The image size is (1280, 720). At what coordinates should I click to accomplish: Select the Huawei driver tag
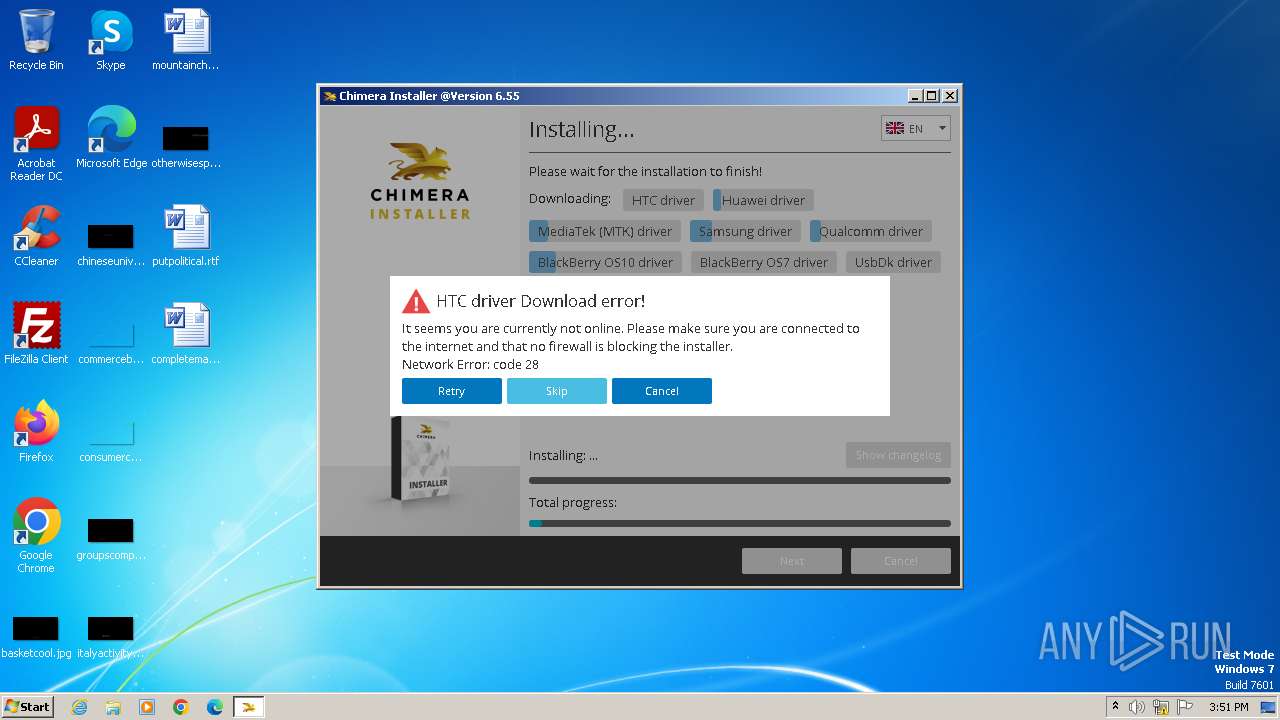(763, 200)
